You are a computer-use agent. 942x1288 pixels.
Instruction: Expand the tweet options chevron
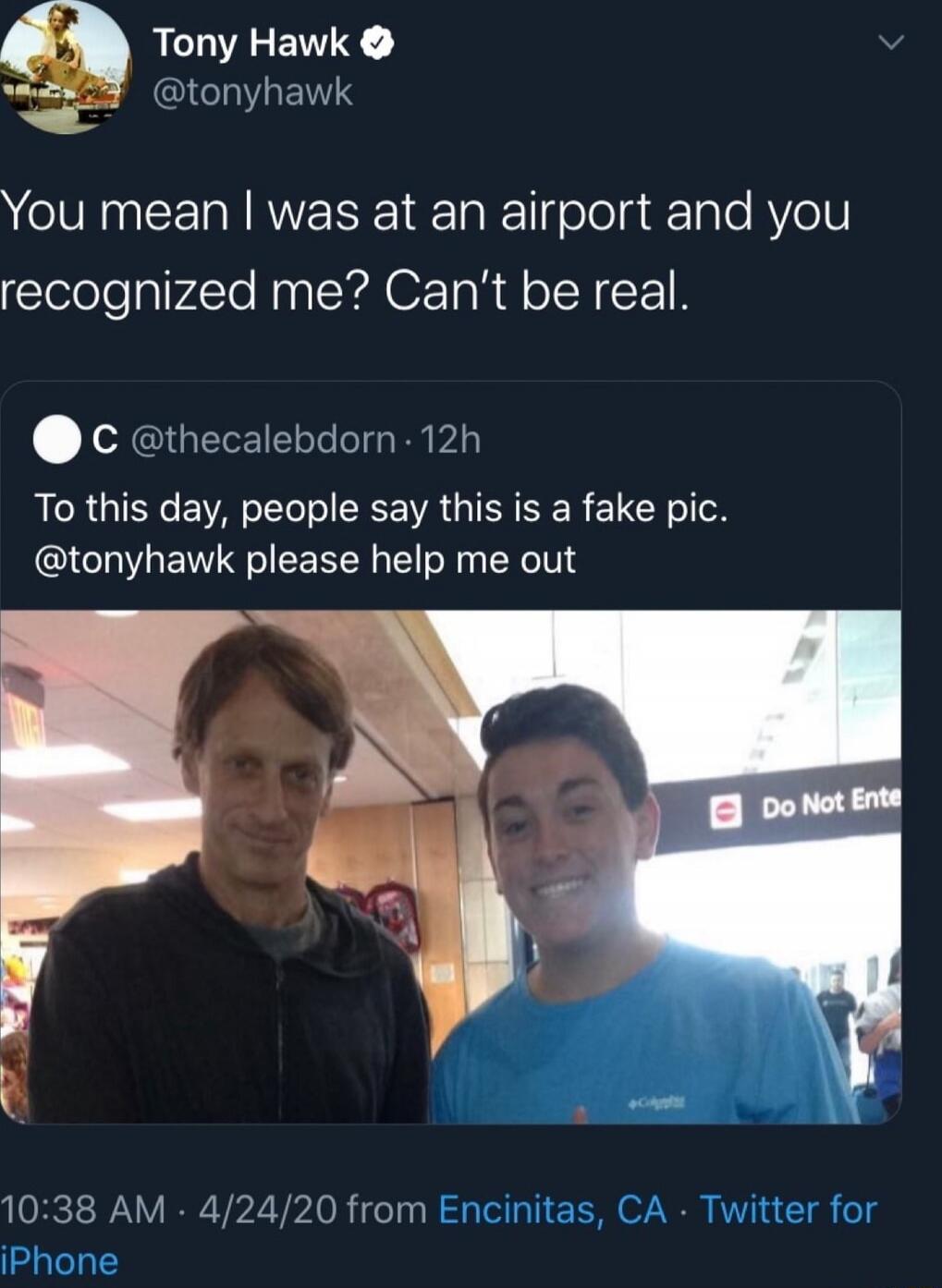click(888, 43)
